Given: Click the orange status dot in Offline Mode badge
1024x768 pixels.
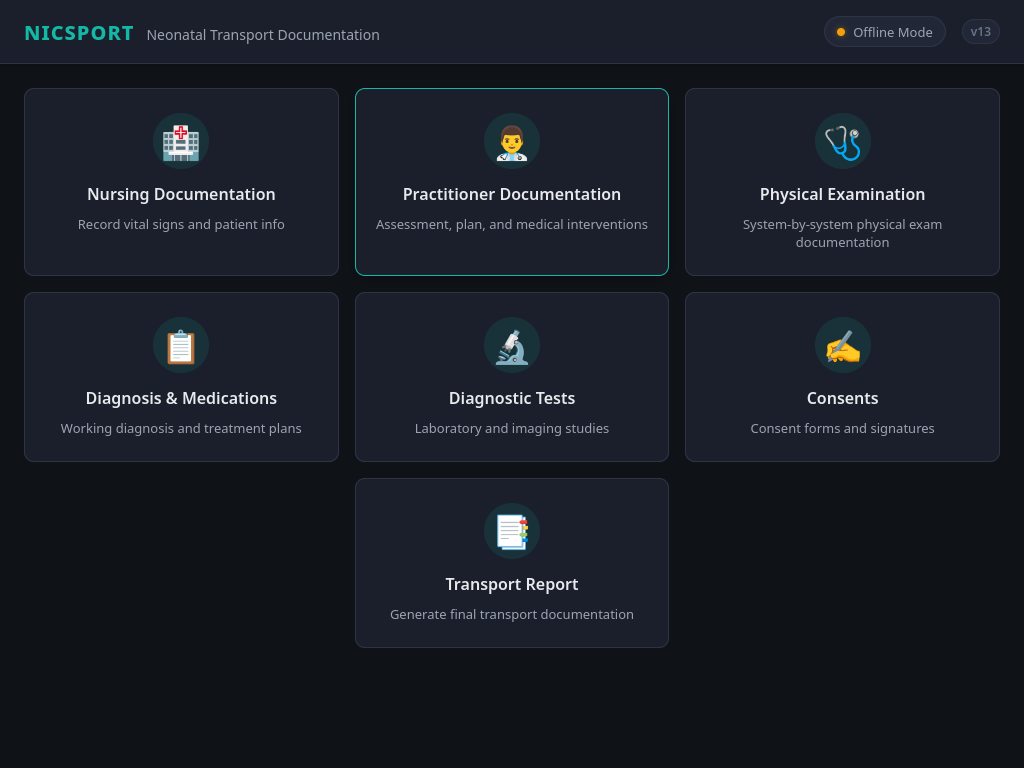Looking at the screenshot, I should coord(841,31).
